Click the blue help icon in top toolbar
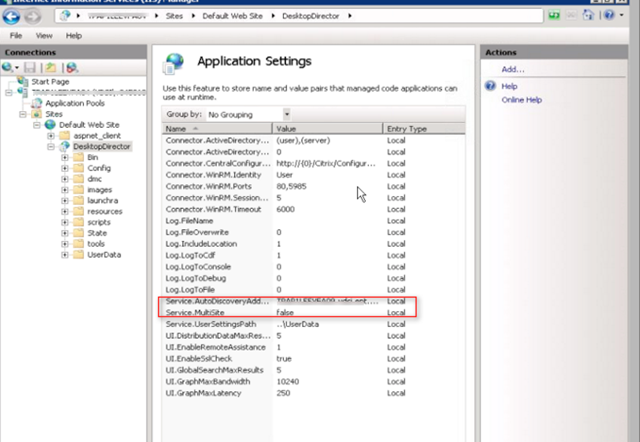This screenshot has height=442, width=640. tap(609, 16)
